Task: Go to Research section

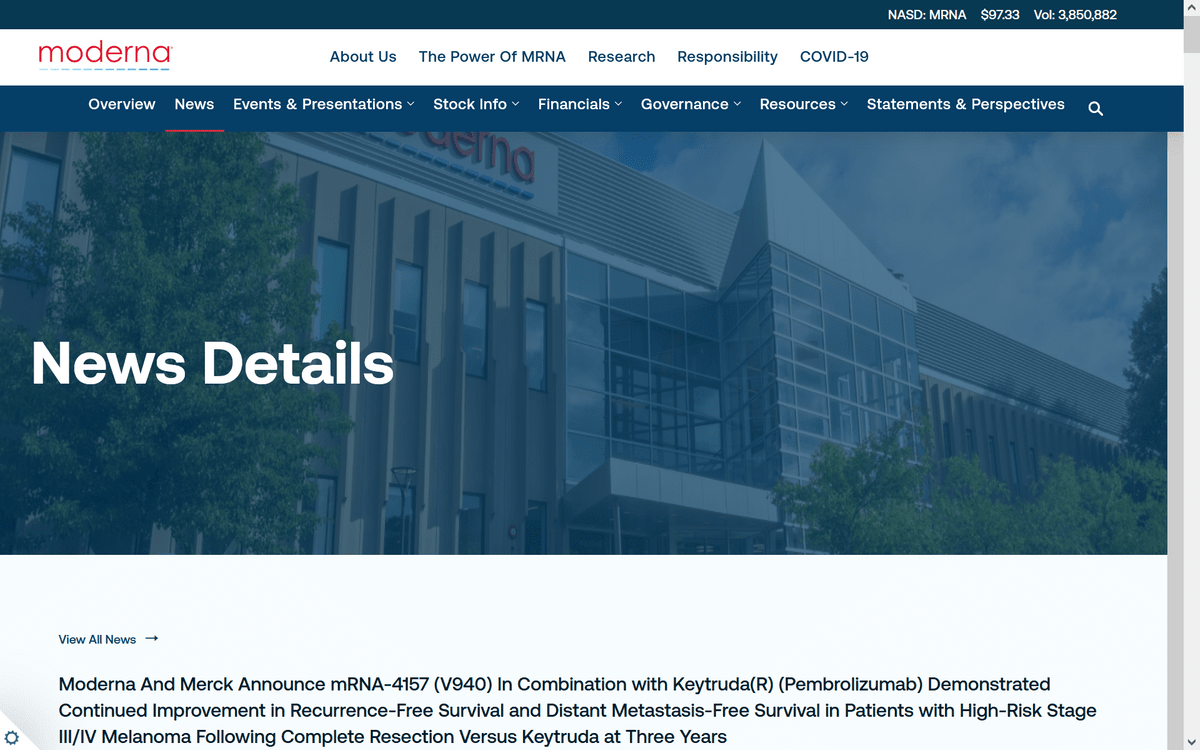Action: (621, 57)
